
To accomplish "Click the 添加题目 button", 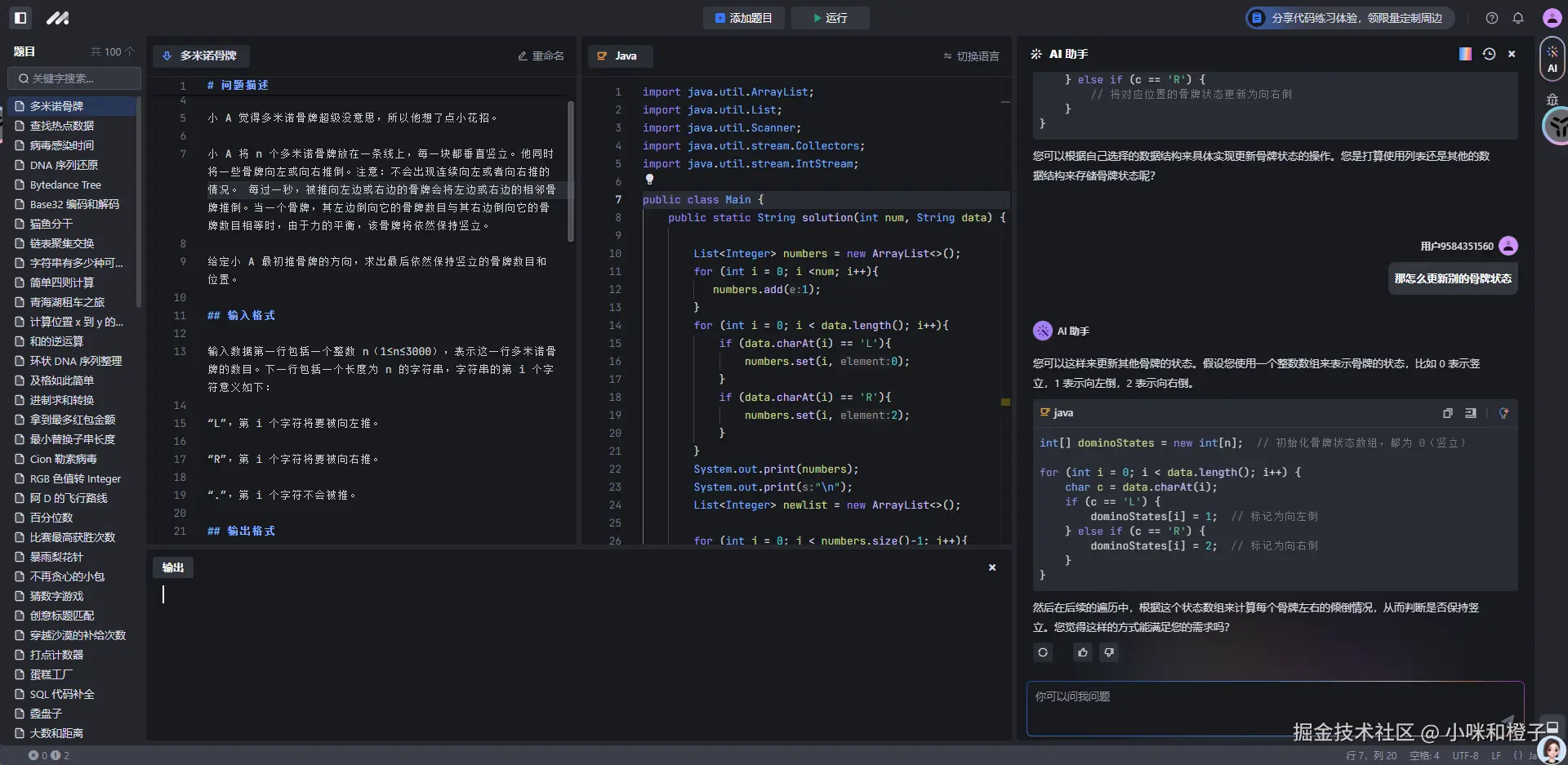I will pyautogui.click(x=743, y=18).
